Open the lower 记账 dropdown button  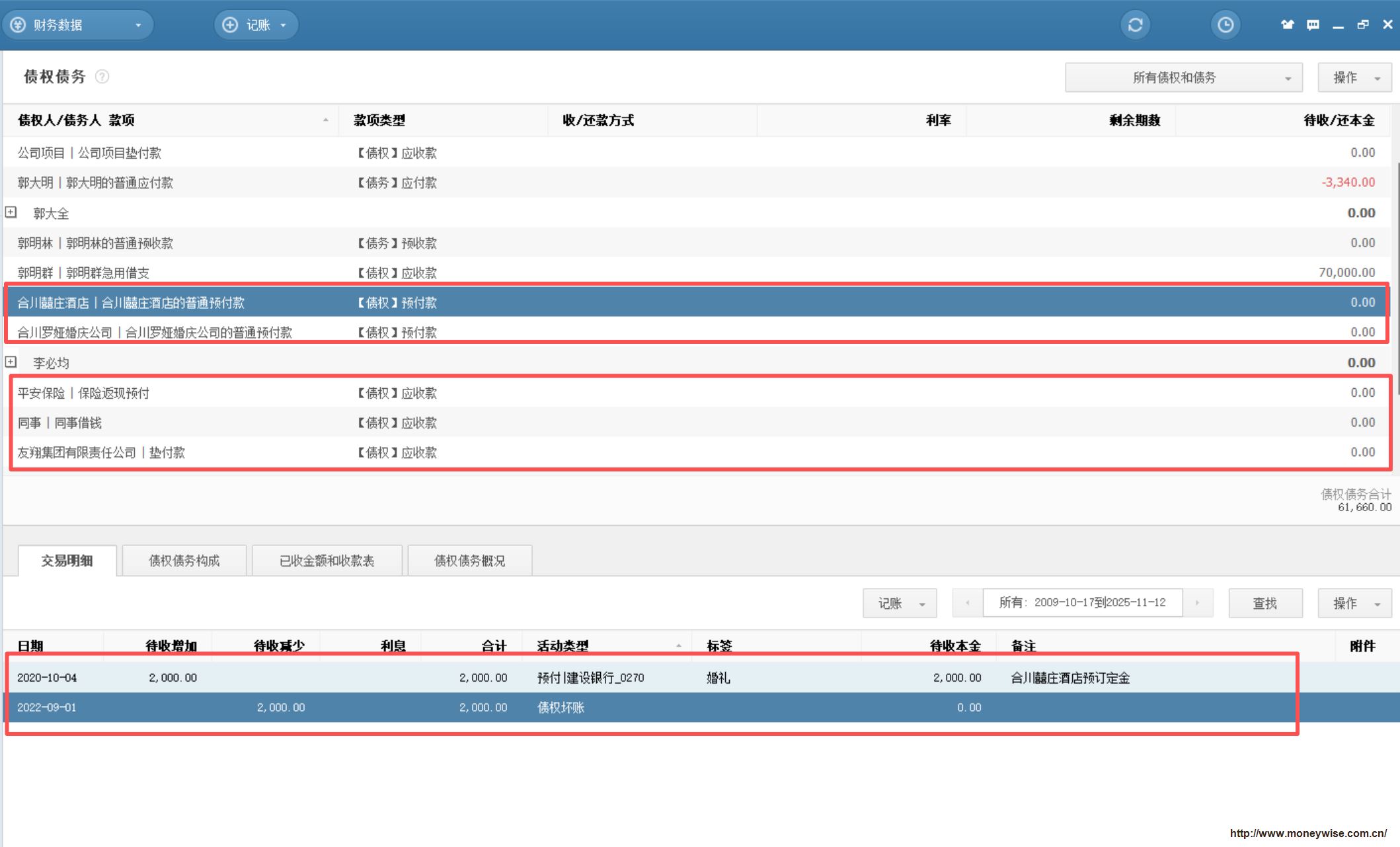pos(899,603)
